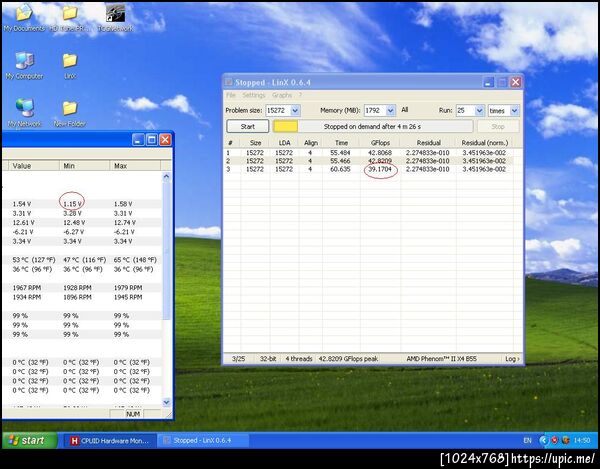Select the 55.466 time cell
Screen dimensions: 600x469
pyautogui.click(x=340, y=161)
